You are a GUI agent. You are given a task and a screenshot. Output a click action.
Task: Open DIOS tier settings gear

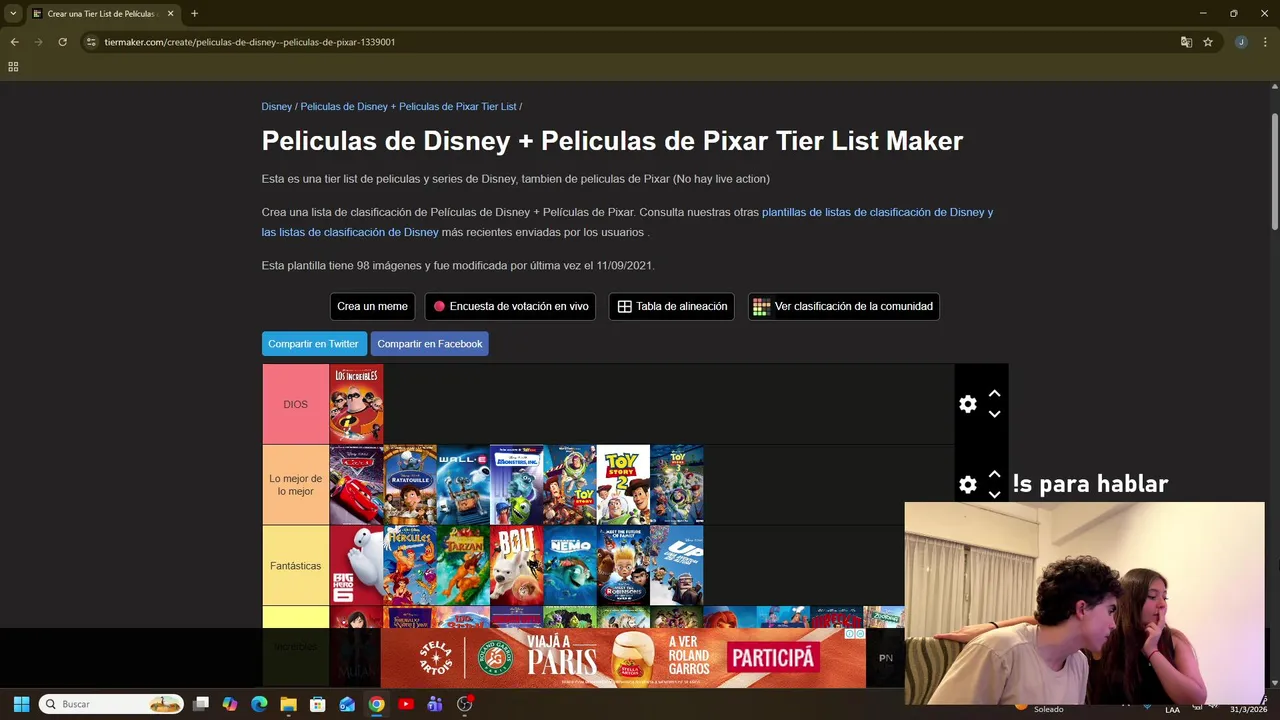click(x=967, y=404)
